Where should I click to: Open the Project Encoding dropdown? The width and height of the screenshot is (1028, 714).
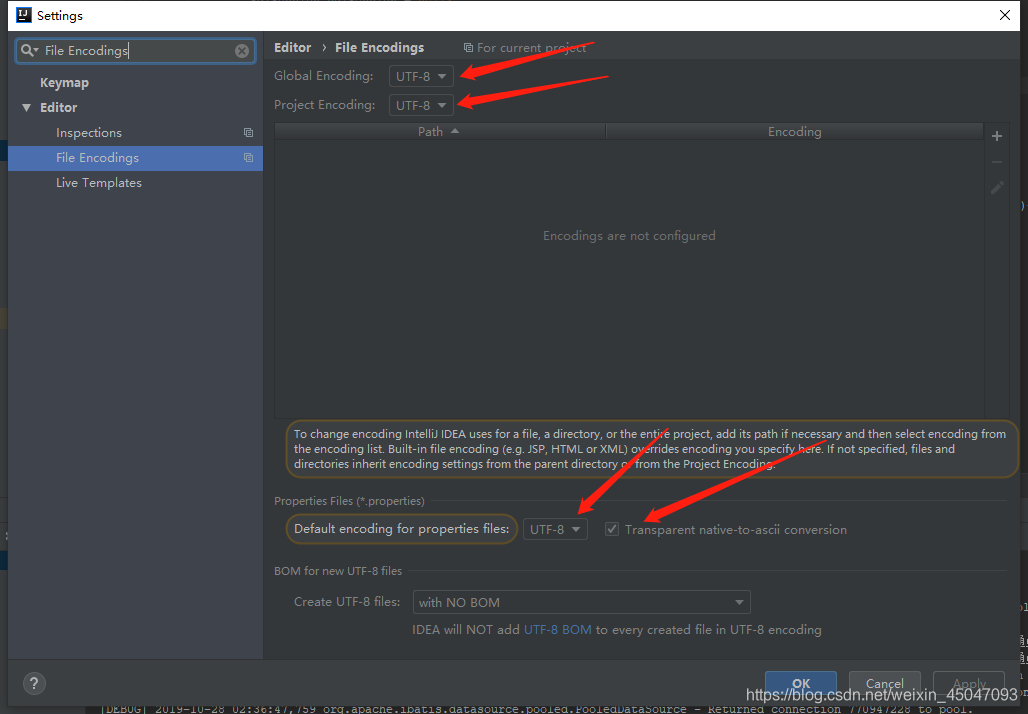coord(421,105)
